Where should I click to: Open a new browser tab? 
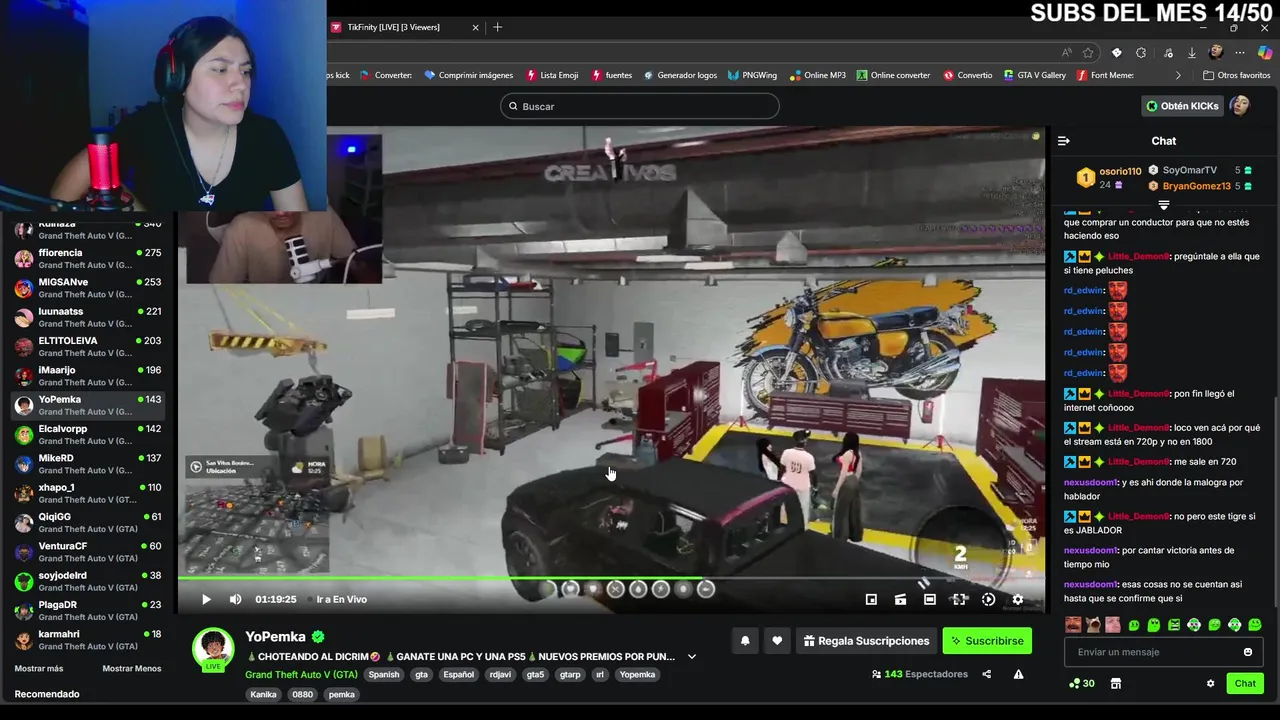(x=498, y=27)
